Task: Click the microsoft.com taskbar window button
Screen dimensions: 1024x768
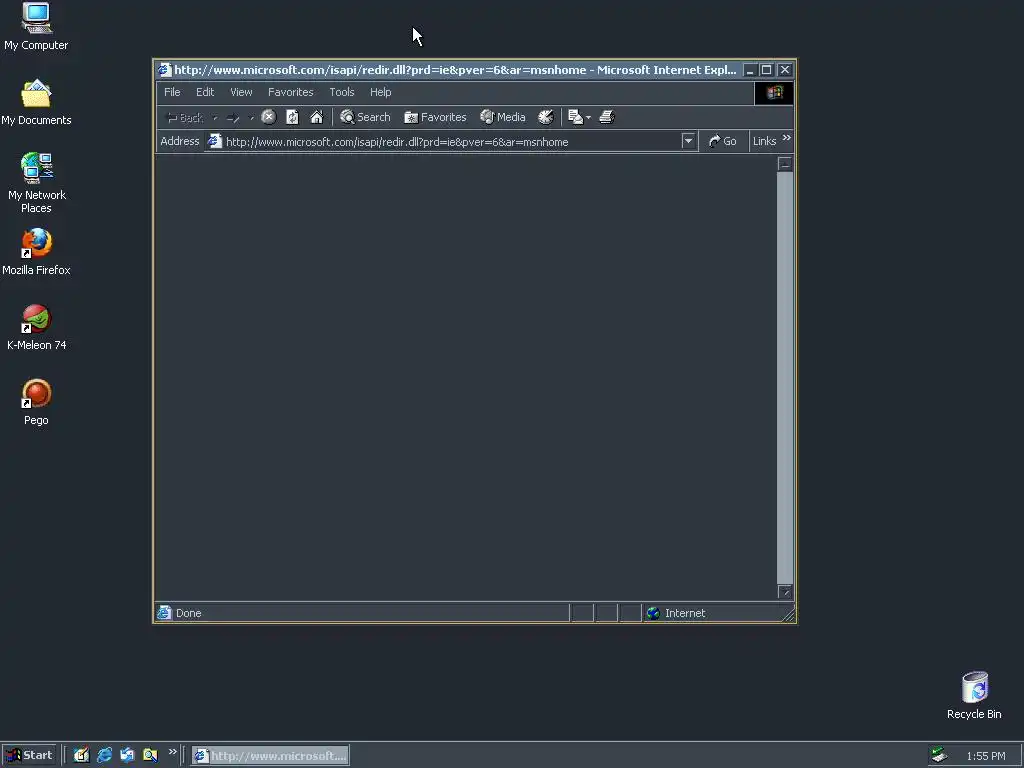Action: click(x=270, y=756)
